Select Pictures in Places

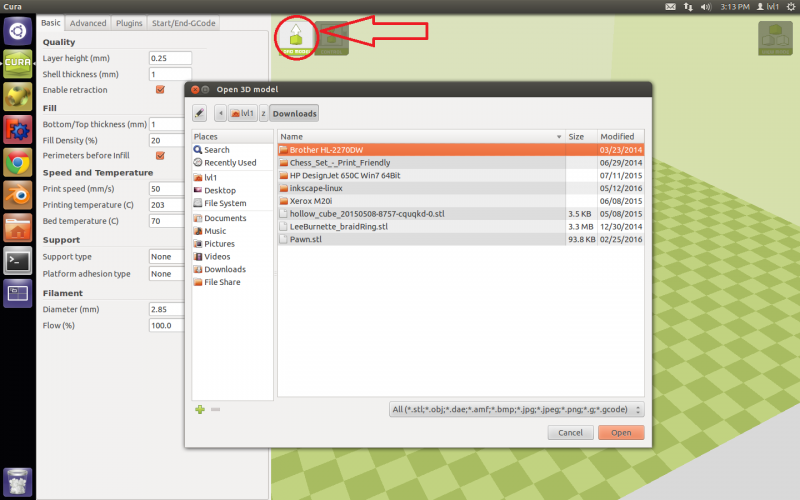tap(233, 244)
